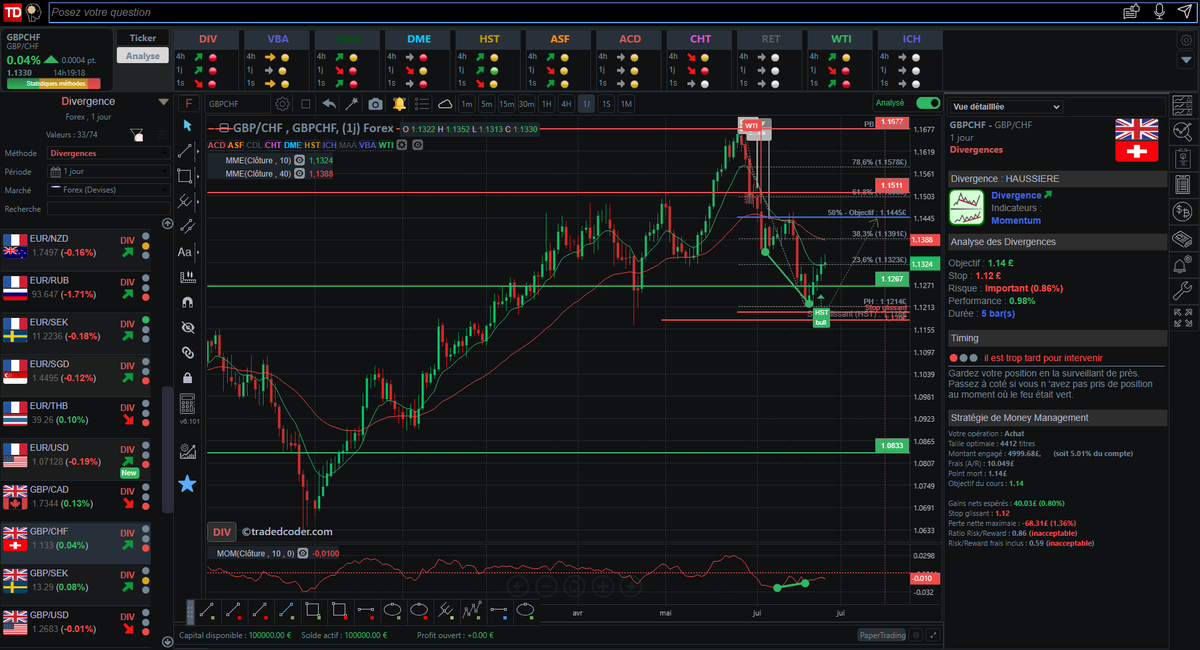
Task: Click the 1.1511 red price level label
Action: click(x=892, y=185)
